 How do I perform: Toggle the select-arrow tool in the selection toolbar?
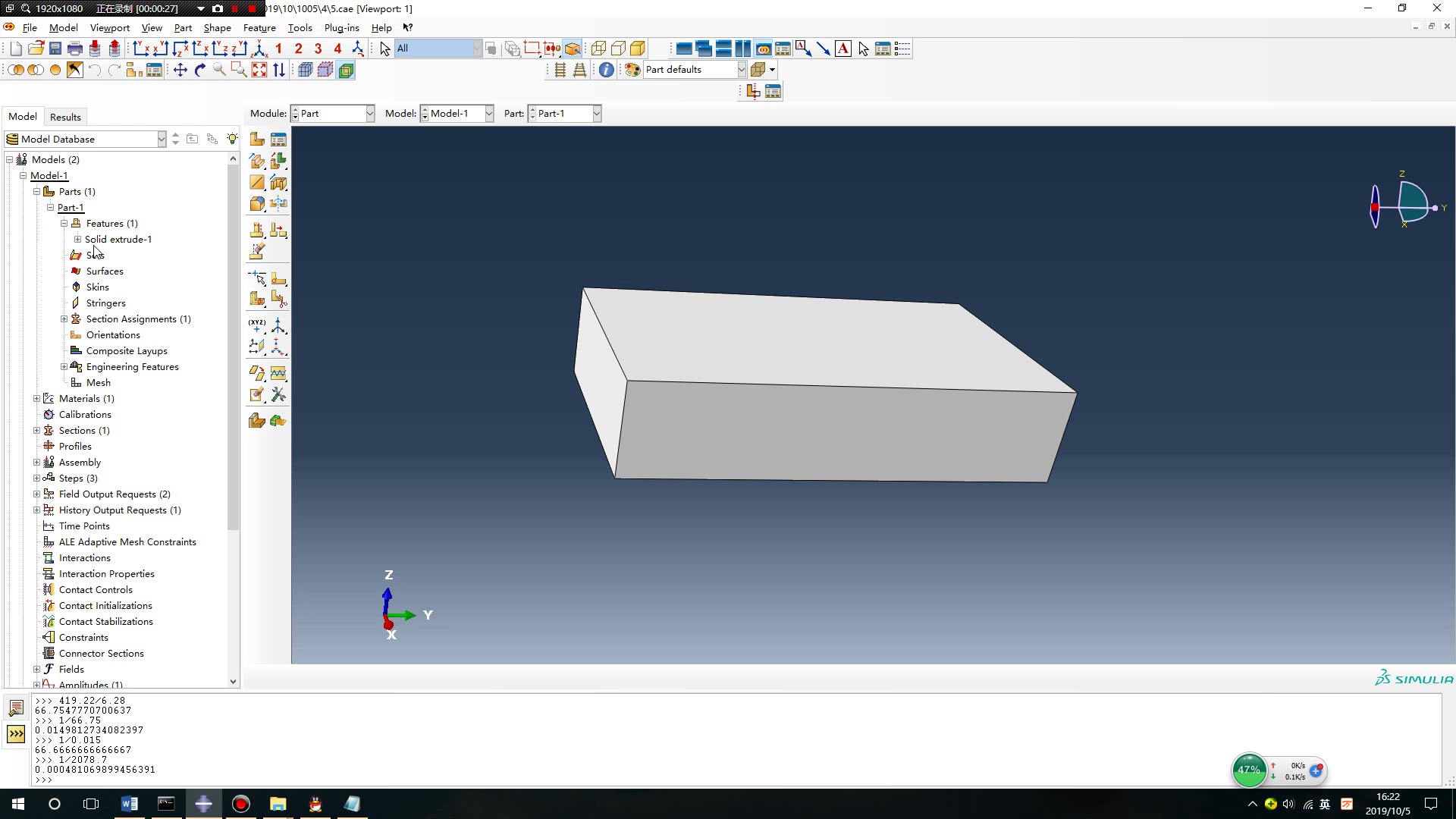tap(384, 49)
